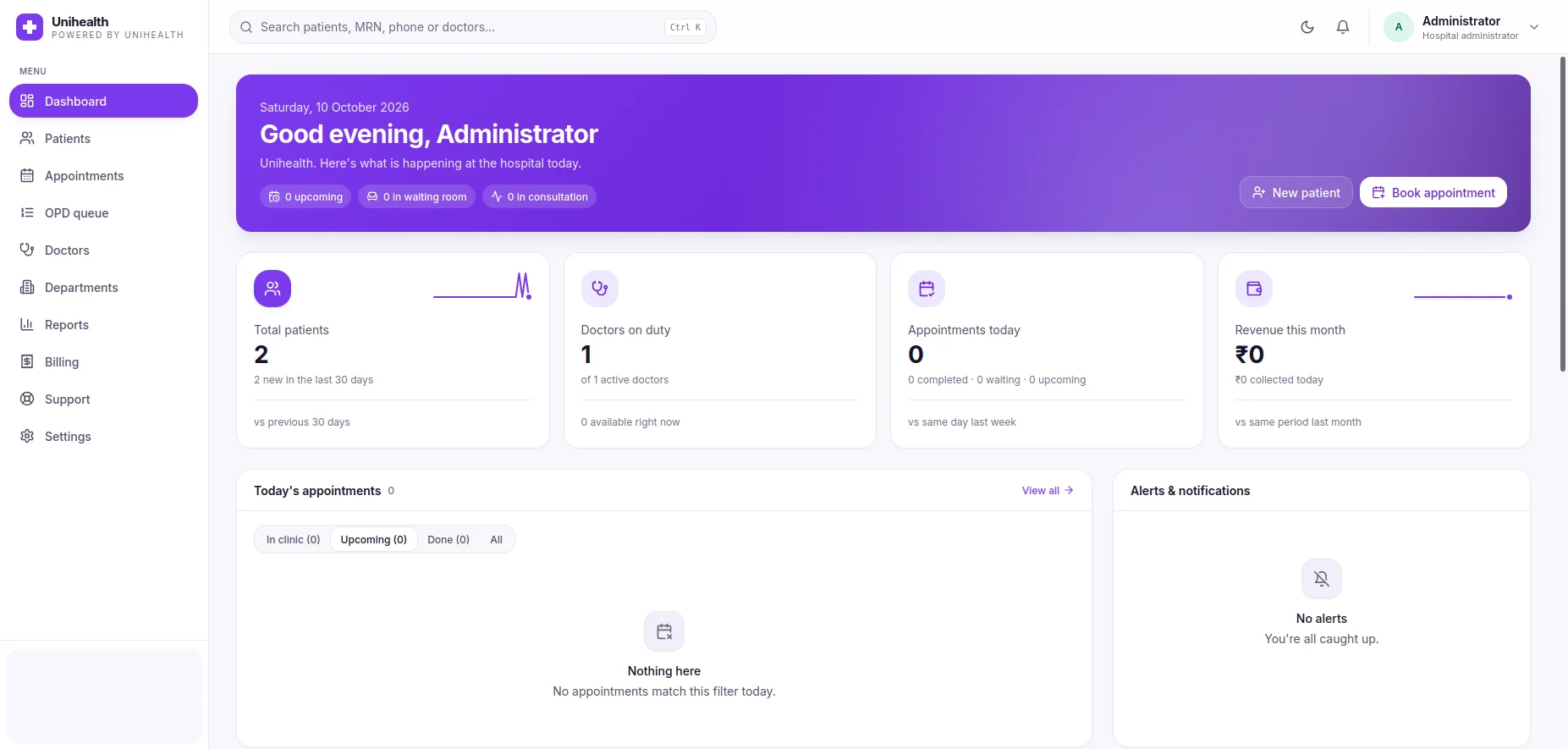The width and height of the screenshot is (1568, 749).
Task: Open Appointments in the sidebar
Action: pyautogui.click(x=103, y=175)
